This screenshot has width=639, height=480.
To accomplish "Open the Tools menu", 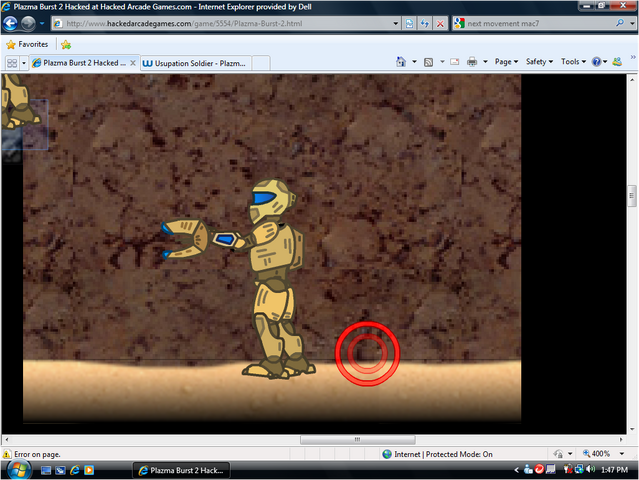I will tap(573, 62).
